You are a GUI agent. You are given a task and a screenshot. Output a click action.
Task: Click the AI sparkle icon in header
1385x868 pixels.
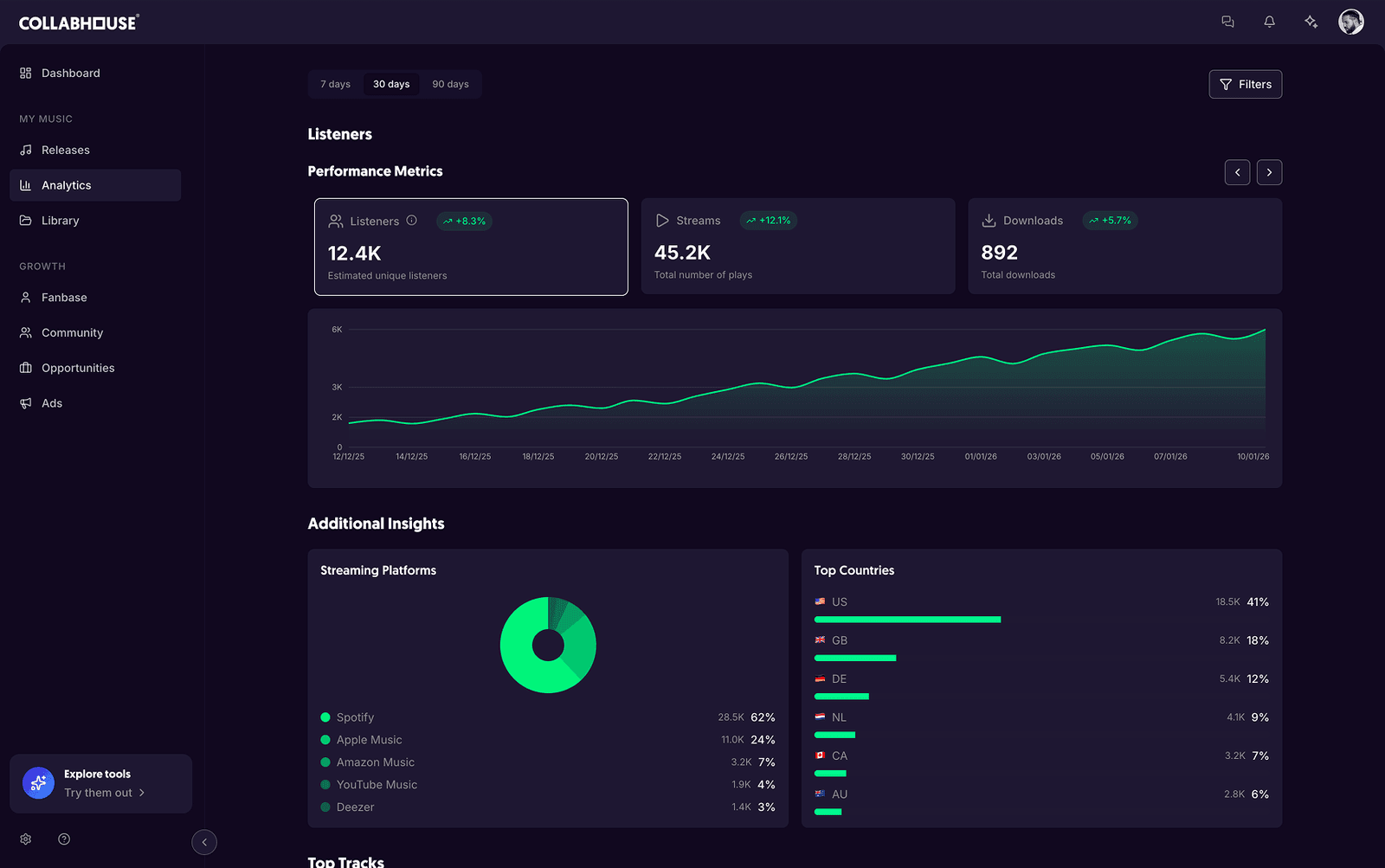pos(1311,22)
